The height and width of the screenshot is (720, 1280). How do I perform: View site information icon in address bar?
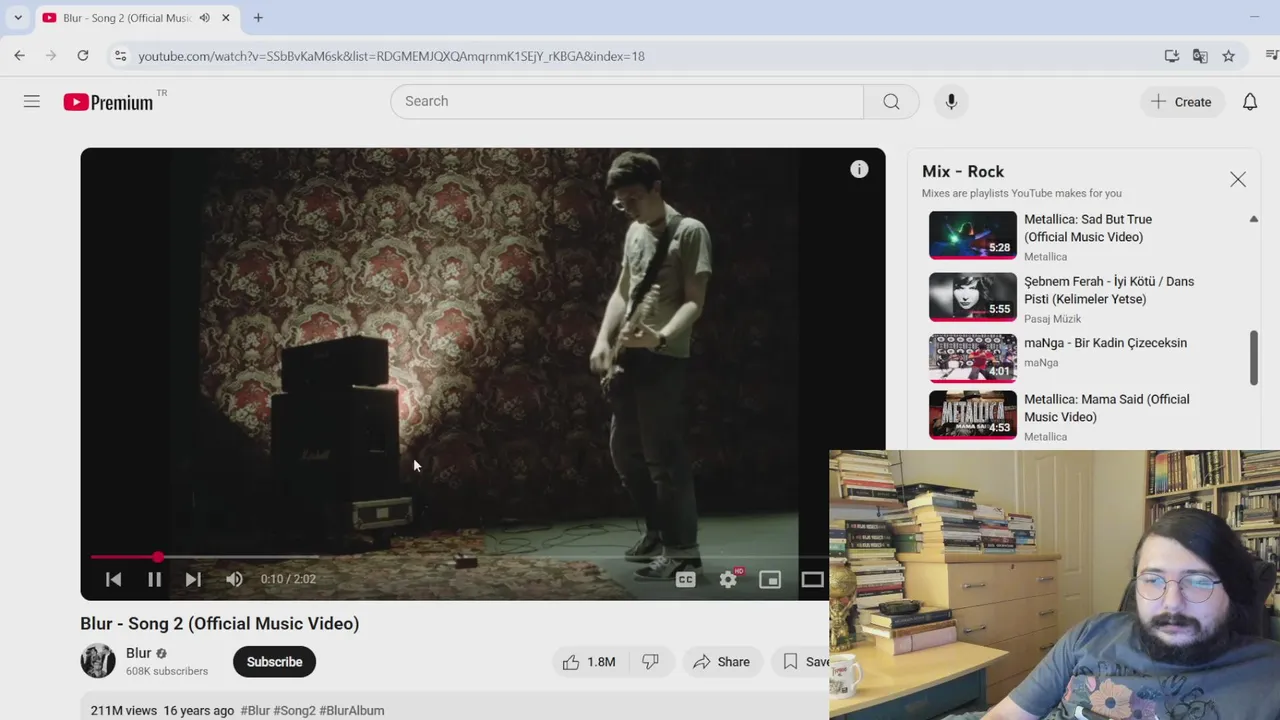pyautogui.click(x=120, y=56)
